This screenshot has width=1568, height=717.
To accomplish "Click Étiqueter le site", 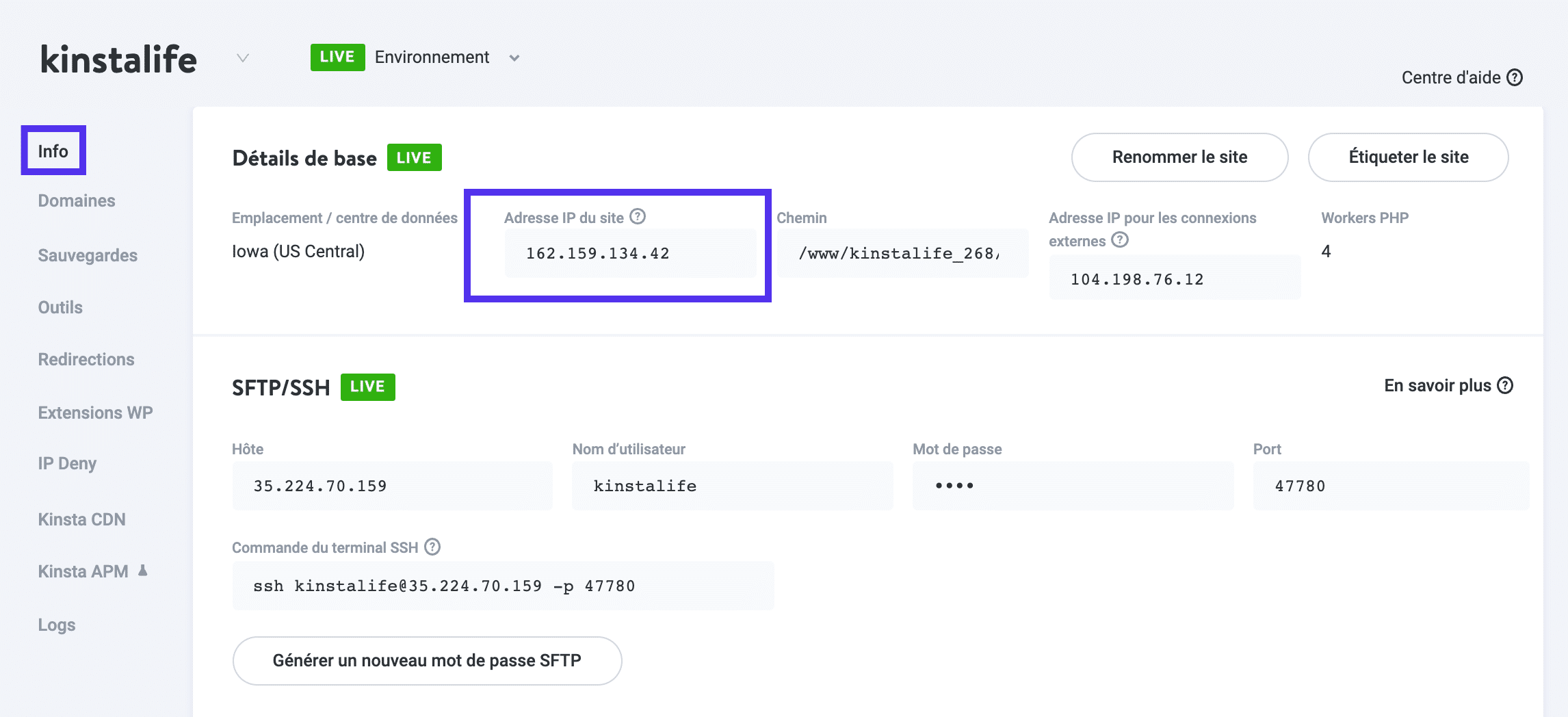I will point(1408,157).
